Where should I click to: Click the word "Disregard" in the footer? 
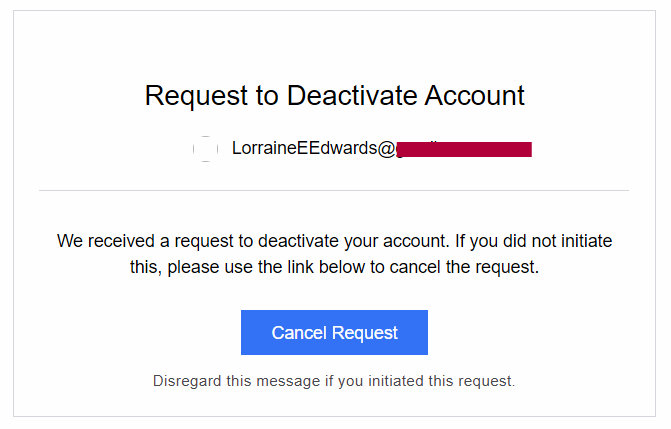click(189, 381)
